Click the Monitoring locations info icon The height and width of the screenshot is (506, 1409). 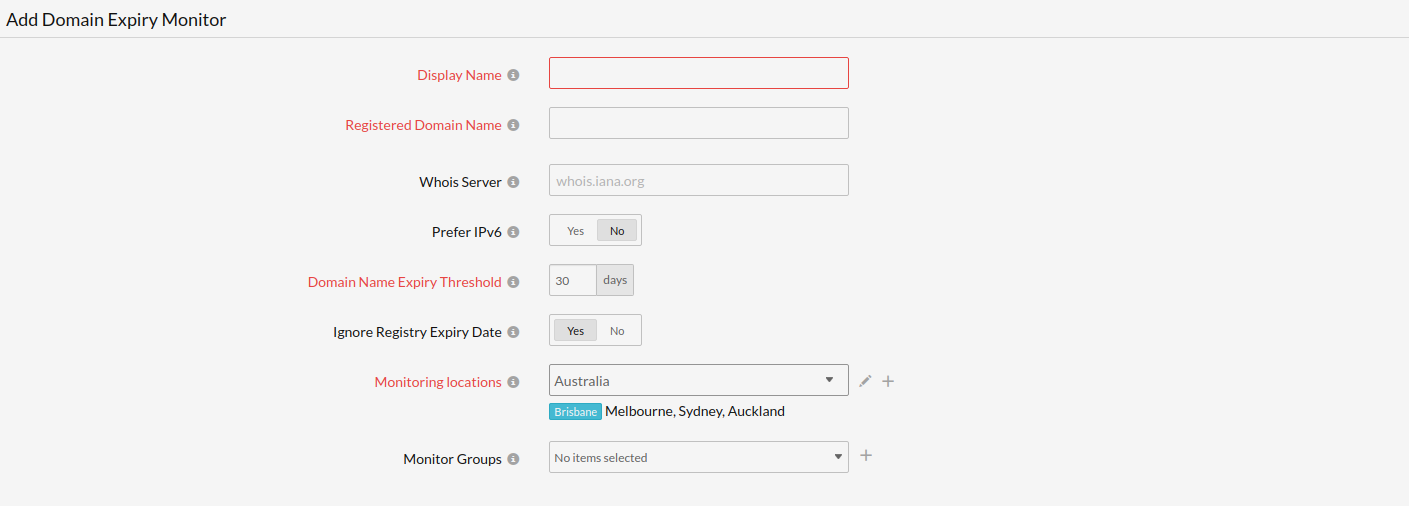[x=513, y=382]
